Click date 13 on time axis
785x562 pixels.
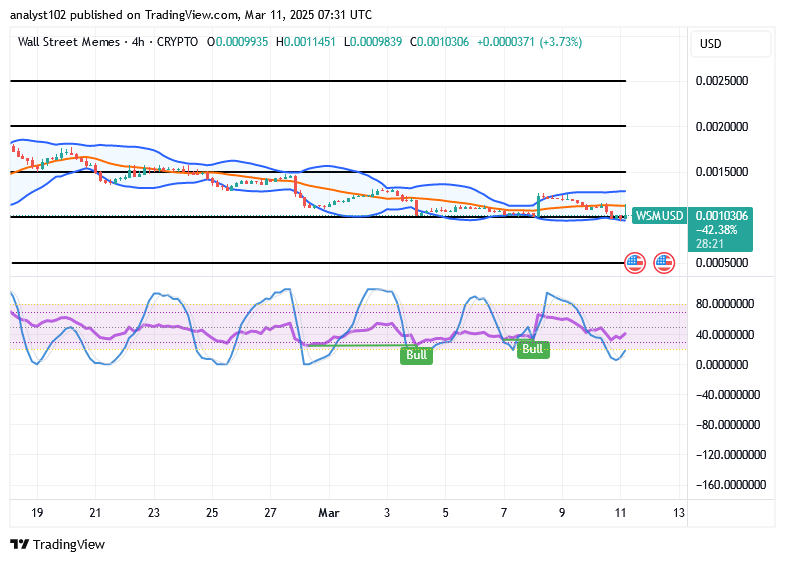coord(678,513)
